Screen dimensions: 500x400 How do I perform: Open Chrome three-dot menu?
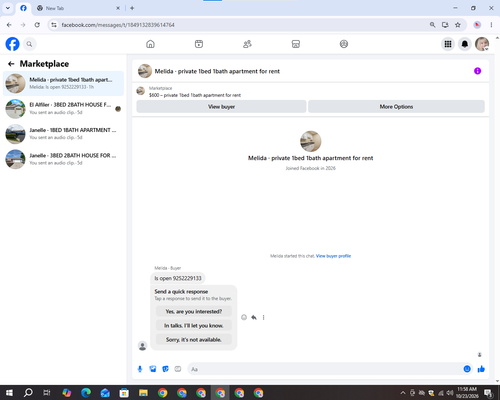coord(491,25)
